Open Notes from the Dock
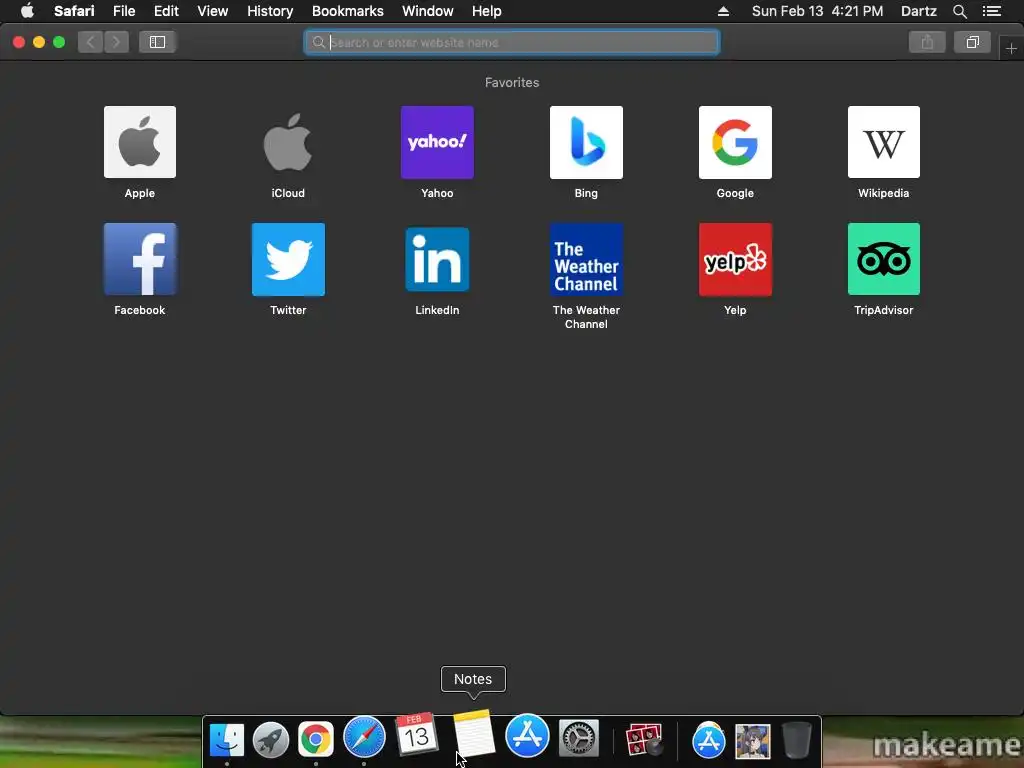The image size is (1024, 768). pyautogui.click(x=474, y=734)
